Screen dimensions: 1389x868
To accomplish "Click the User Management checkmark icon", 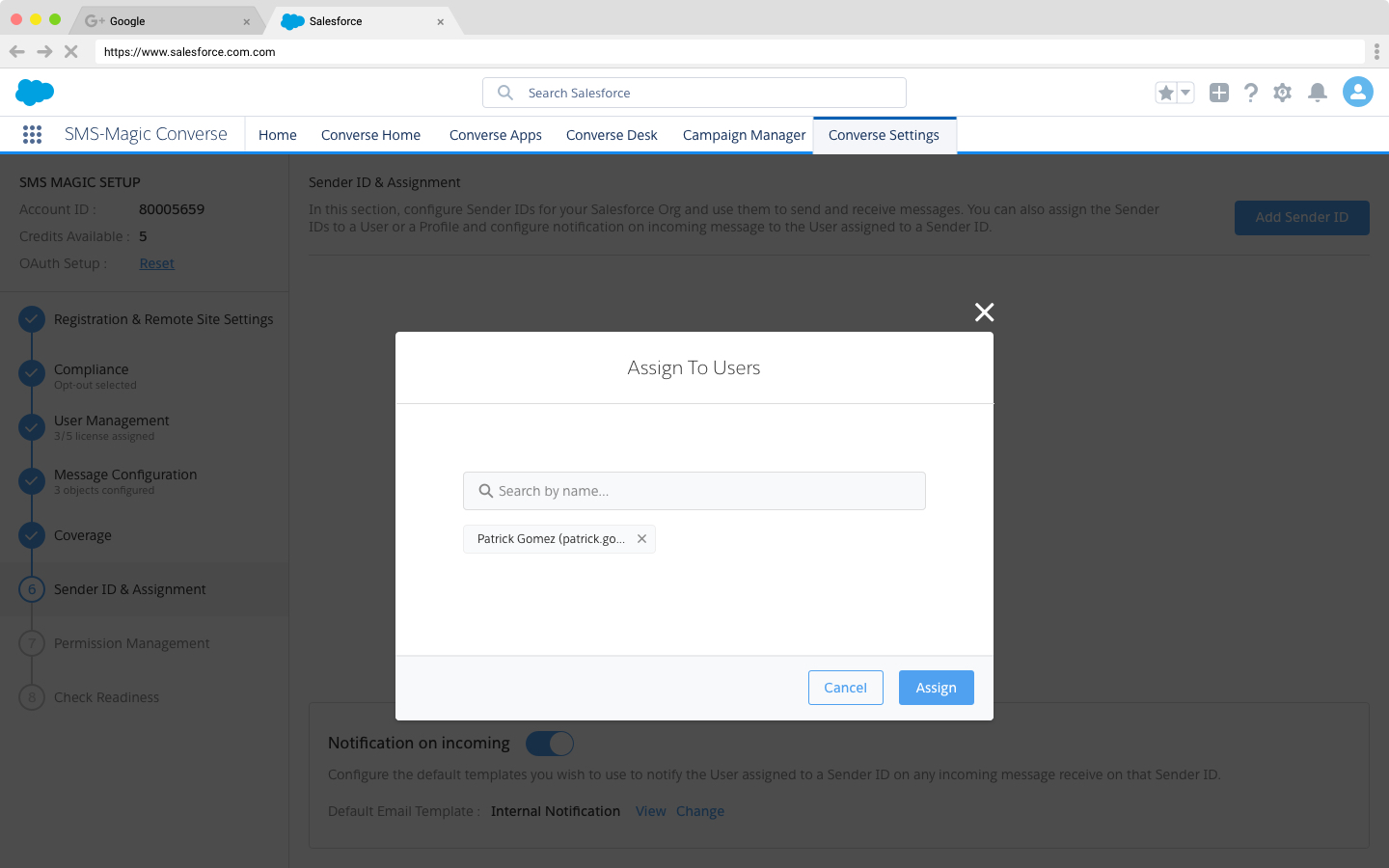I will click(32, 427).
